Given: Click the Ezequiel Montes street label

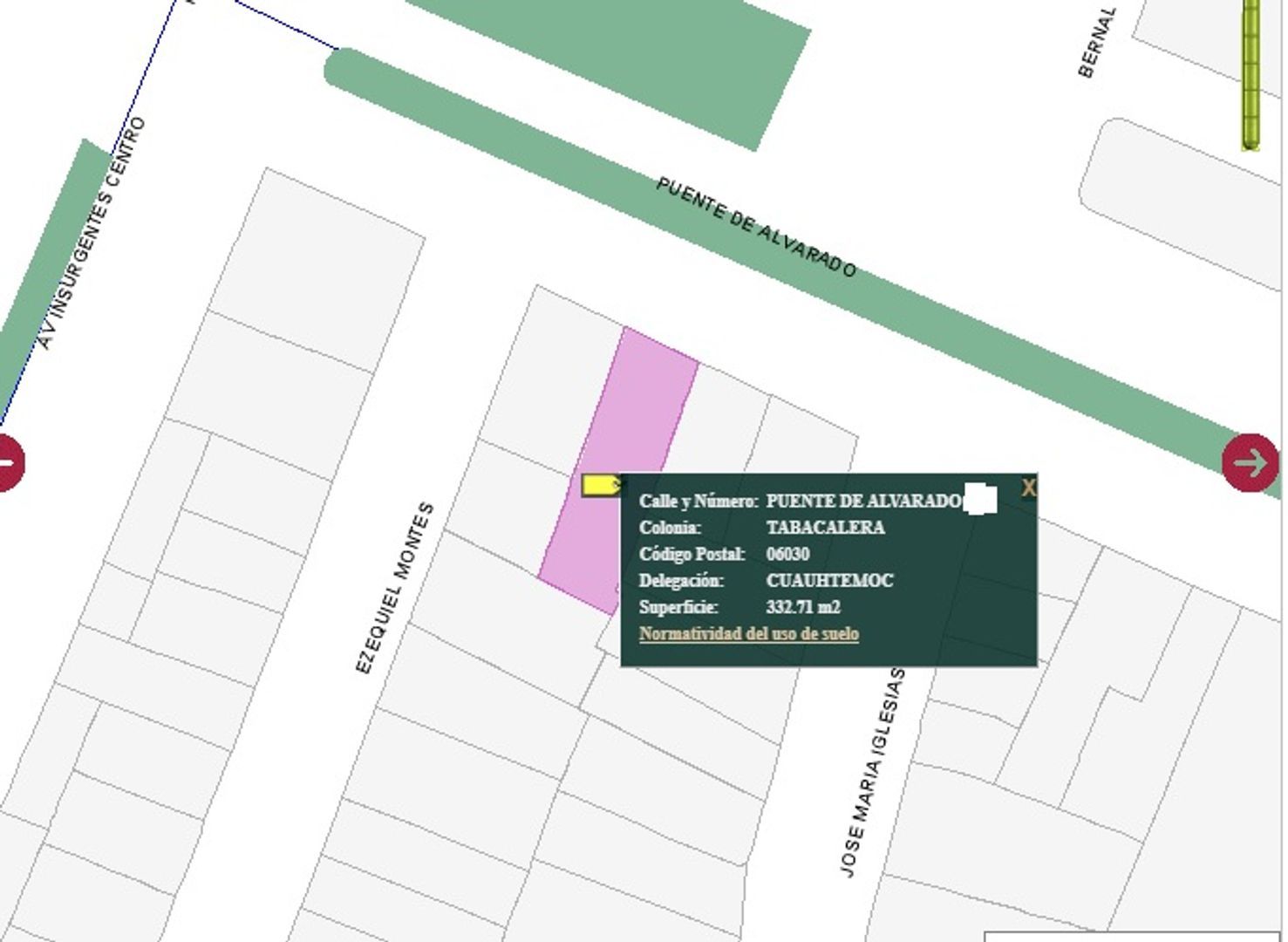Looking at the screenshot, I should point(395,588).
